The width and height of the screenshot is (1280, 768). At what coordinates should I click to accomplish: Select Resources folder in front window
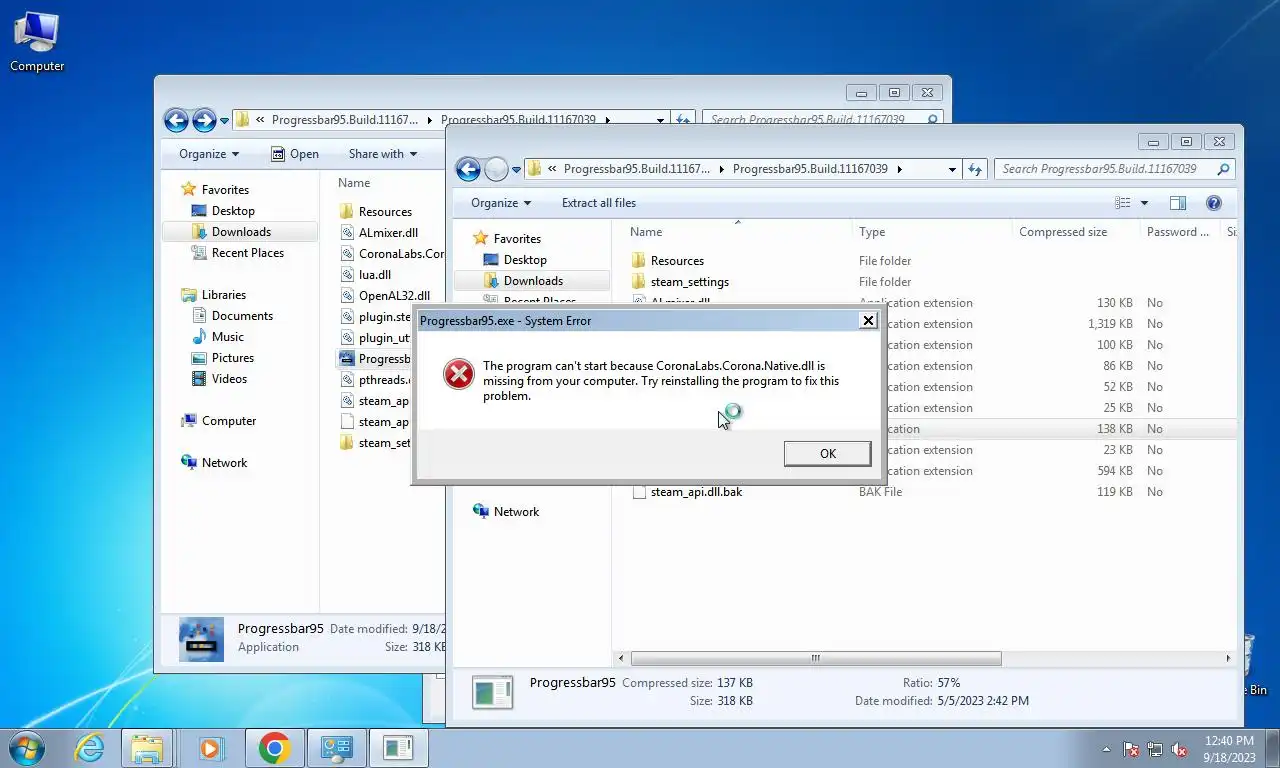click(x=677, y=261)
